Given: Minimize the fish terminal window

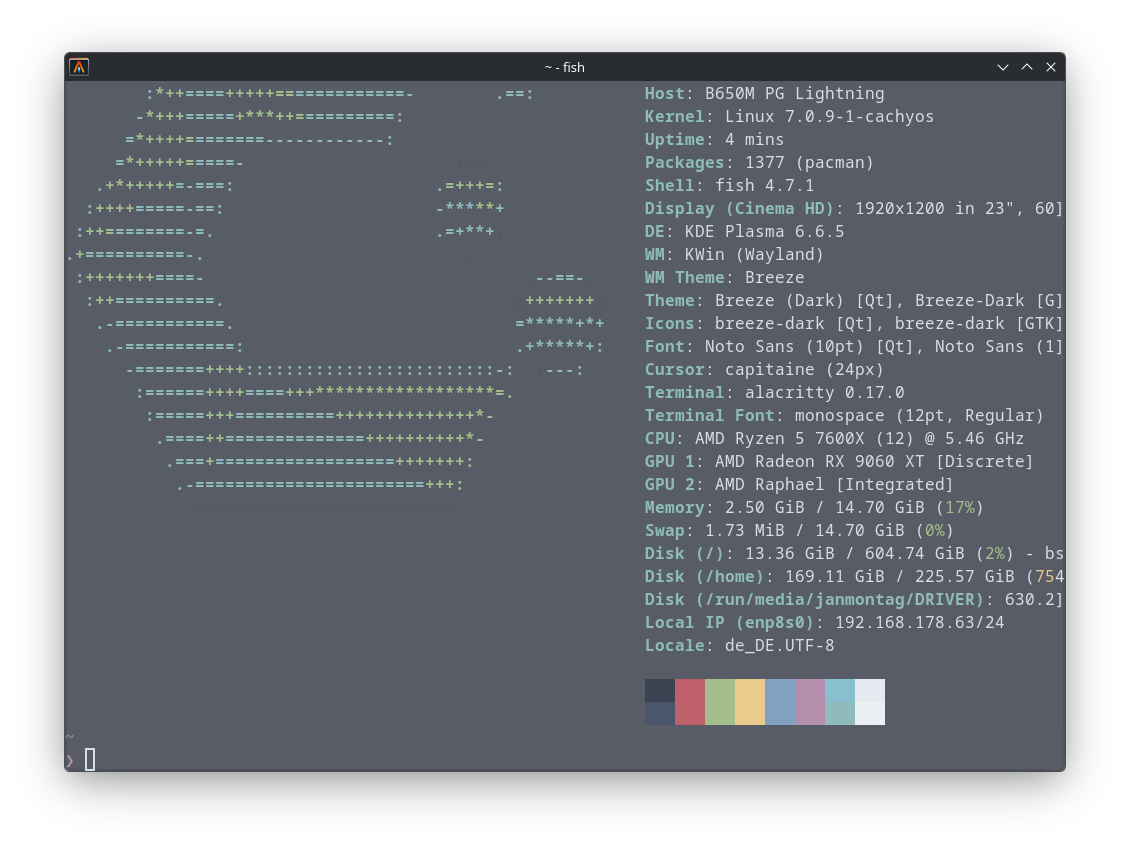Looking at the screenshot, I should pyautogui.click(x=1002, y=67).
